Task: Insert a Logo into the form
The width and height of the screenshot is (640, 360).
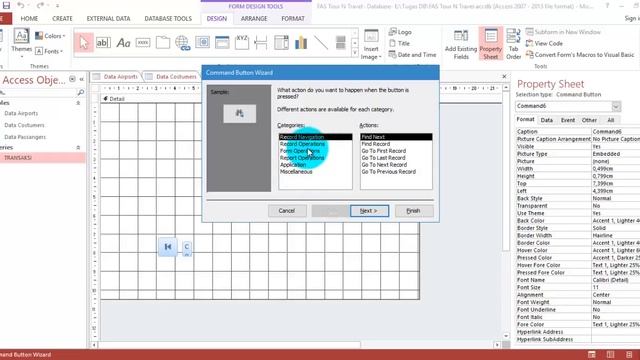Action: click(400, 32)
